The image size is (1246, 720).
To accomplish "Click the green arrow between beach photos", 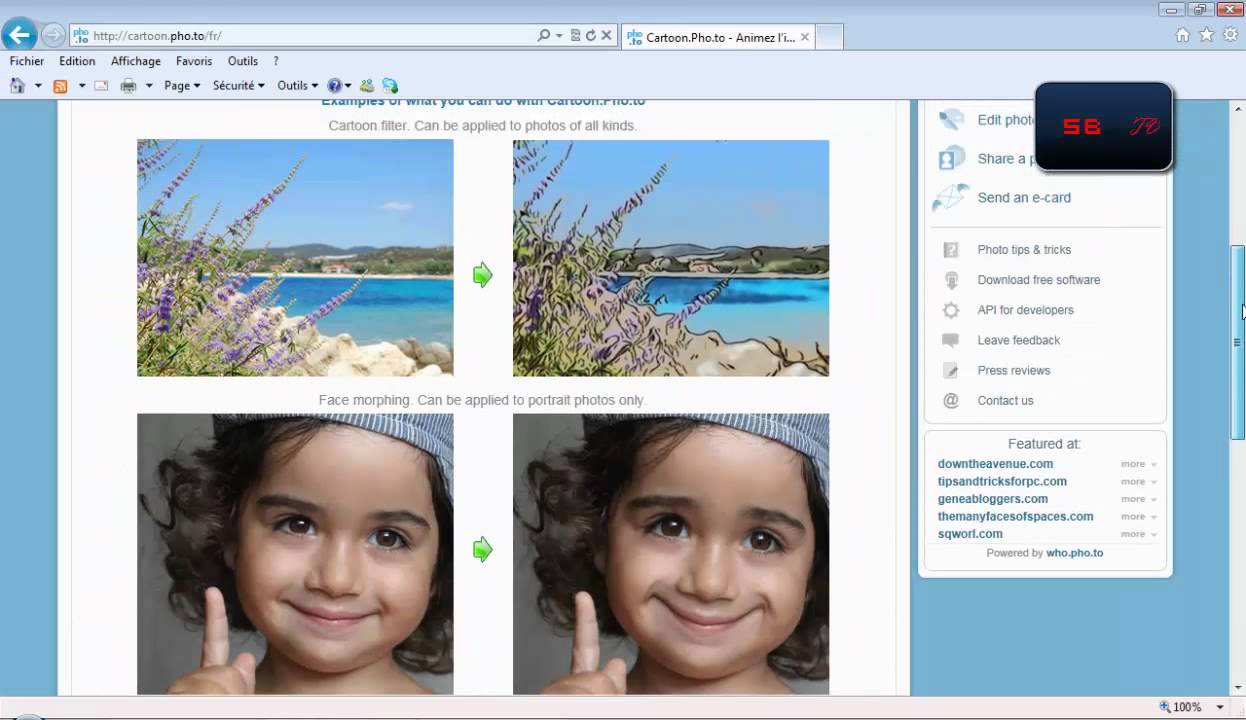I will coord(483,275).
